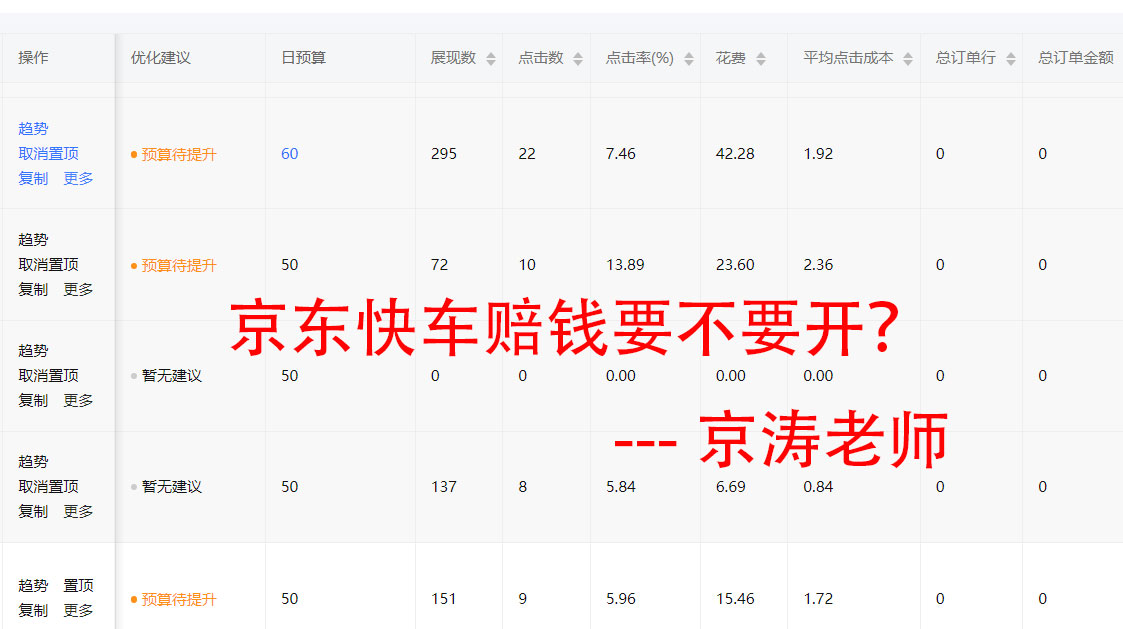Pin the last campaign using 置顶
This screenshot has width=1123, height=629.
point(80,584)
